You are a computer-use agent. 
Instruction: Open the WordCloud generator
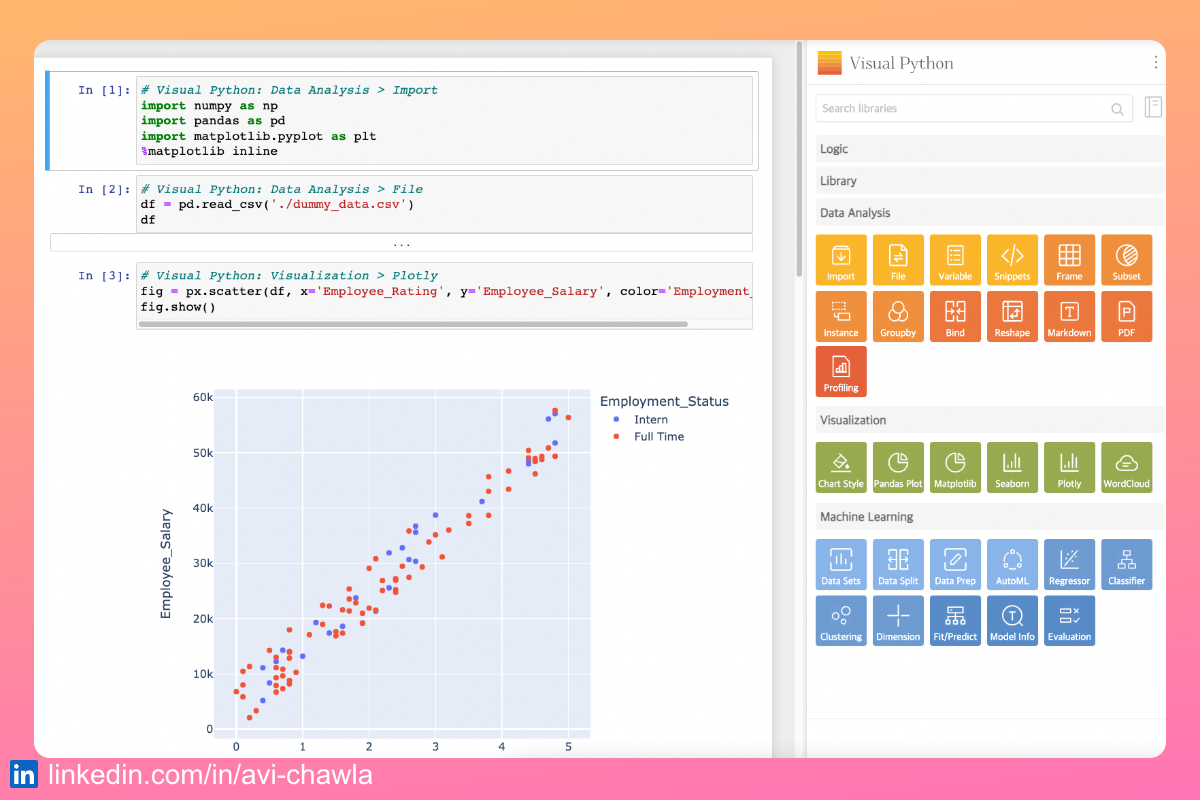click(x=1126, y=467)
